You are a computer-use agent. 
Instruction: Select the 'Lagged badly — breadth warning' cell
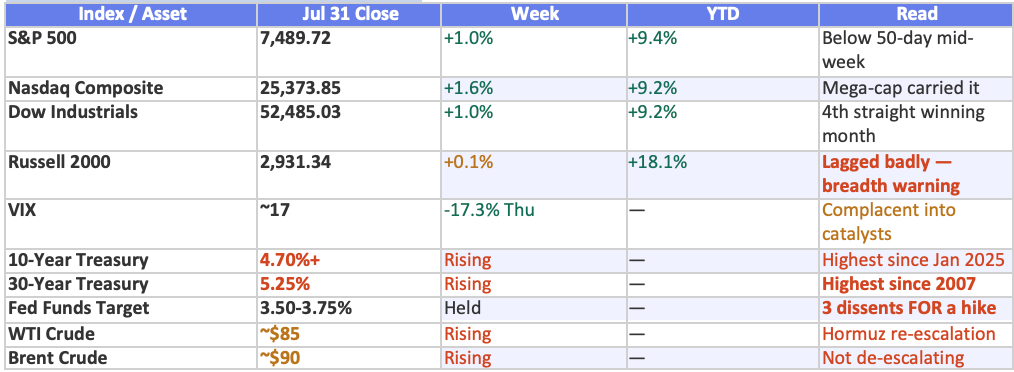[x=916, y=175]
